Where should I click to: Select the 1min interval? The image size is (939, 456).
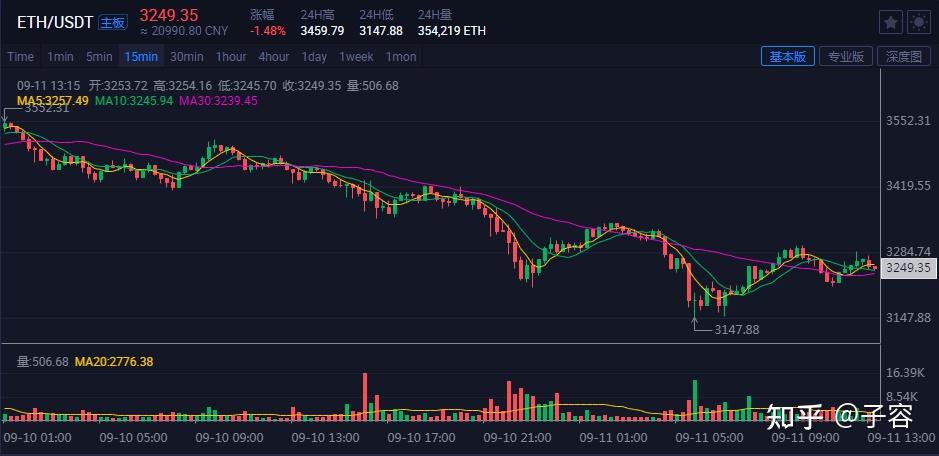[x=60, y=57]
